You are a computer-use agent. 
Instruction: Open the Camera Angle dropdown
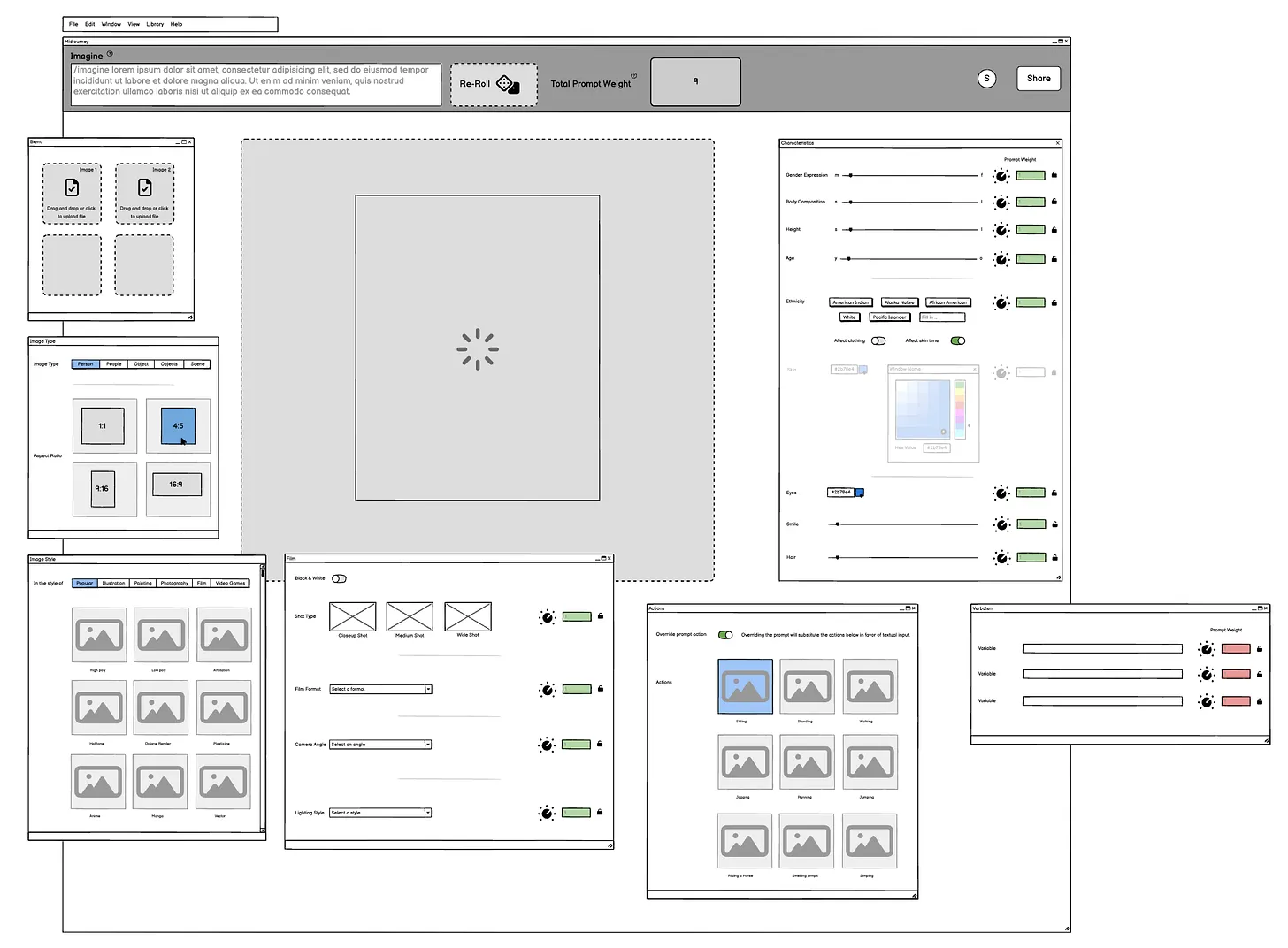pyautogui.click(x=380, y=745)
